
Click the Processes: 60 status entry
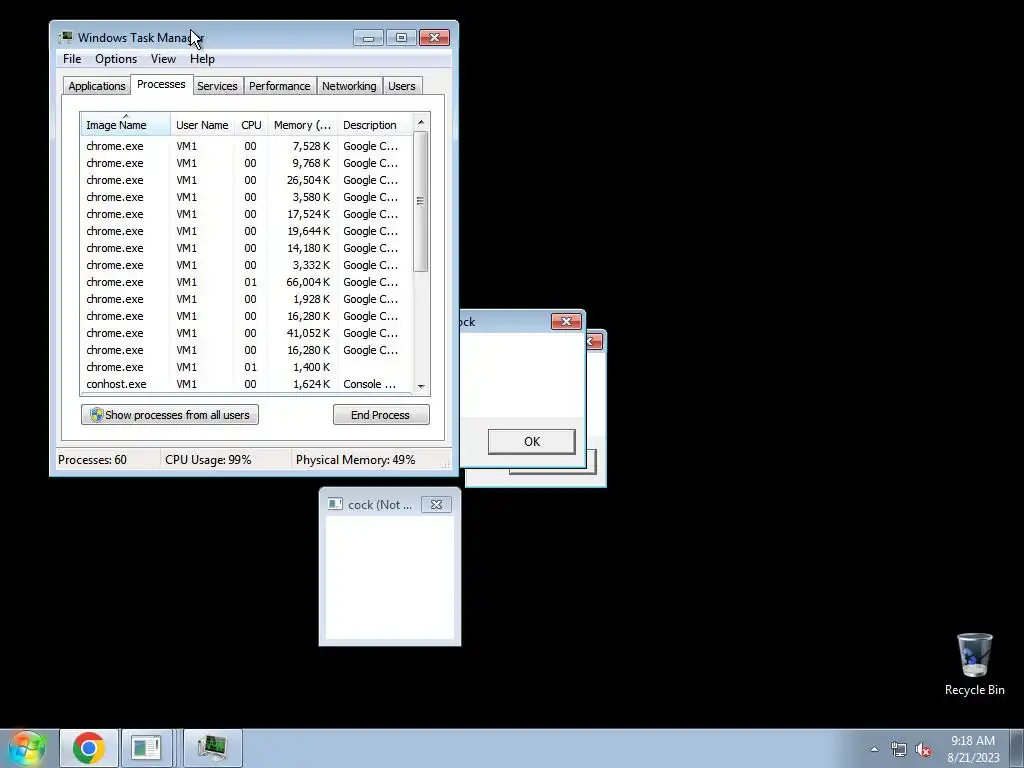92,460
